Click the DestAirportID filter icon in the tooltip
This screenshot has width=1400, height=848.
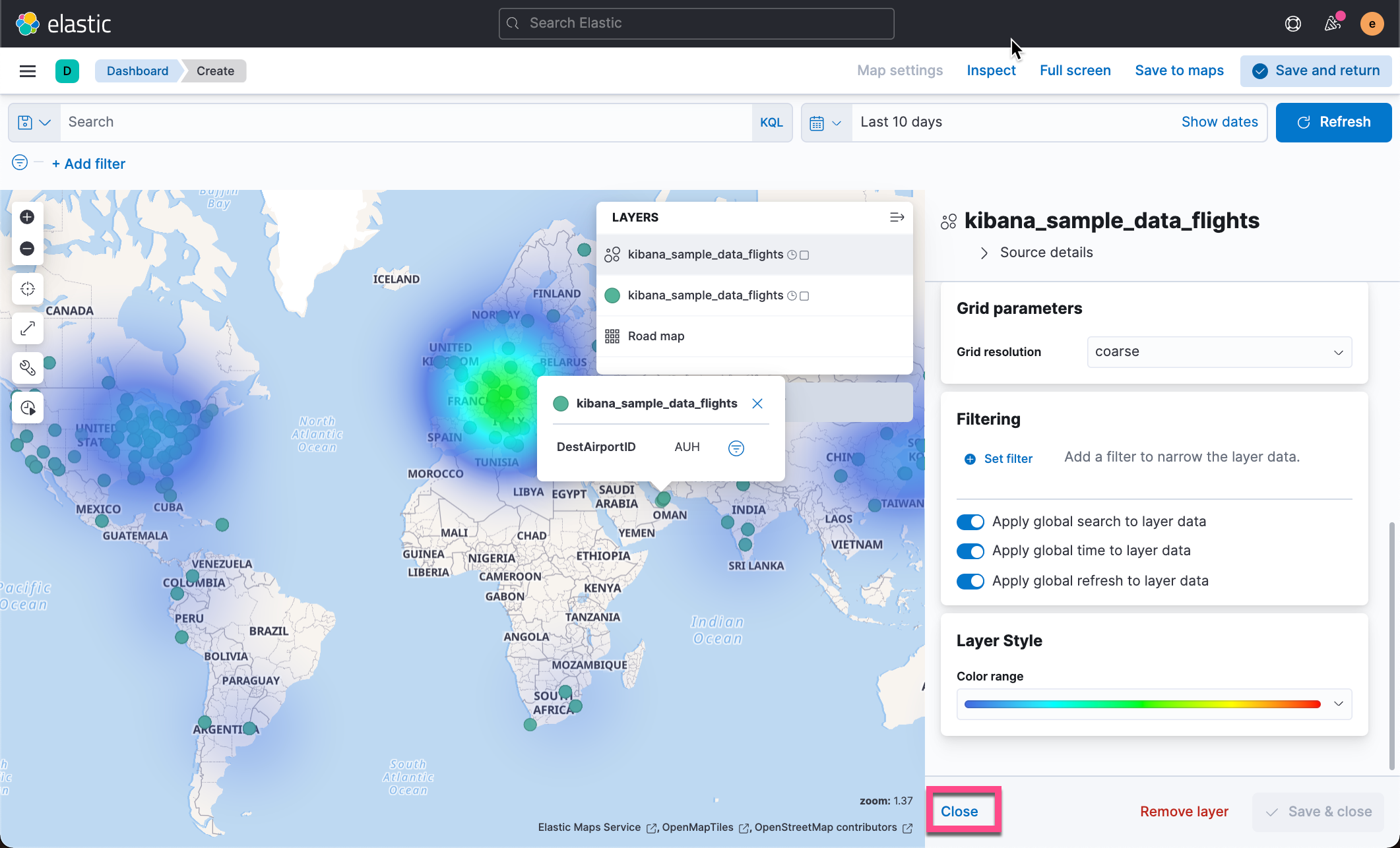click(736, 448)
